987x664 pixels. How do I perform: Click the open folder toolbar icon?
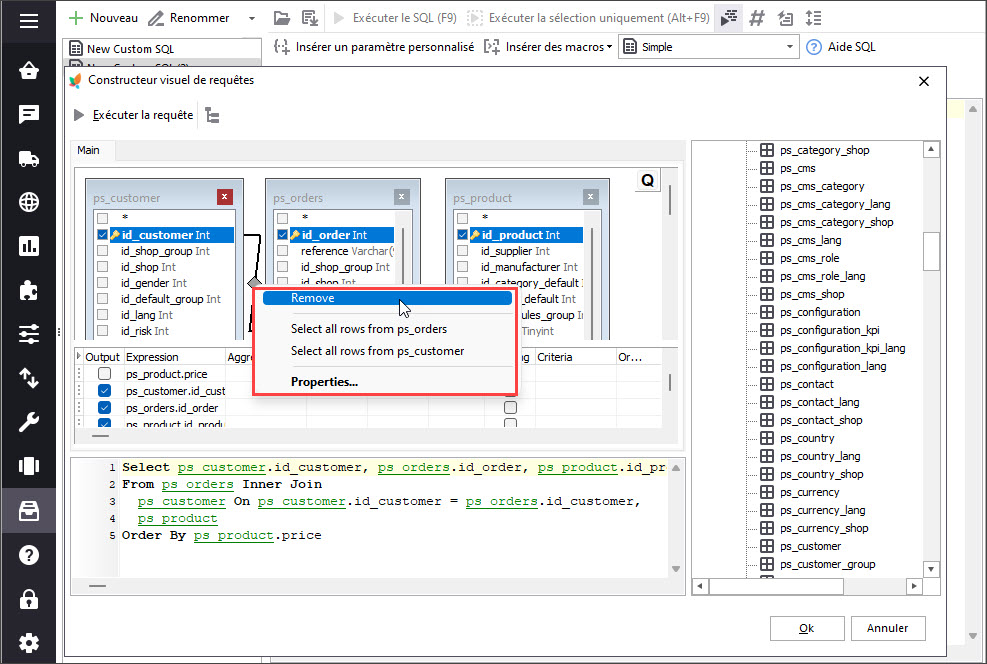point(282,18)
